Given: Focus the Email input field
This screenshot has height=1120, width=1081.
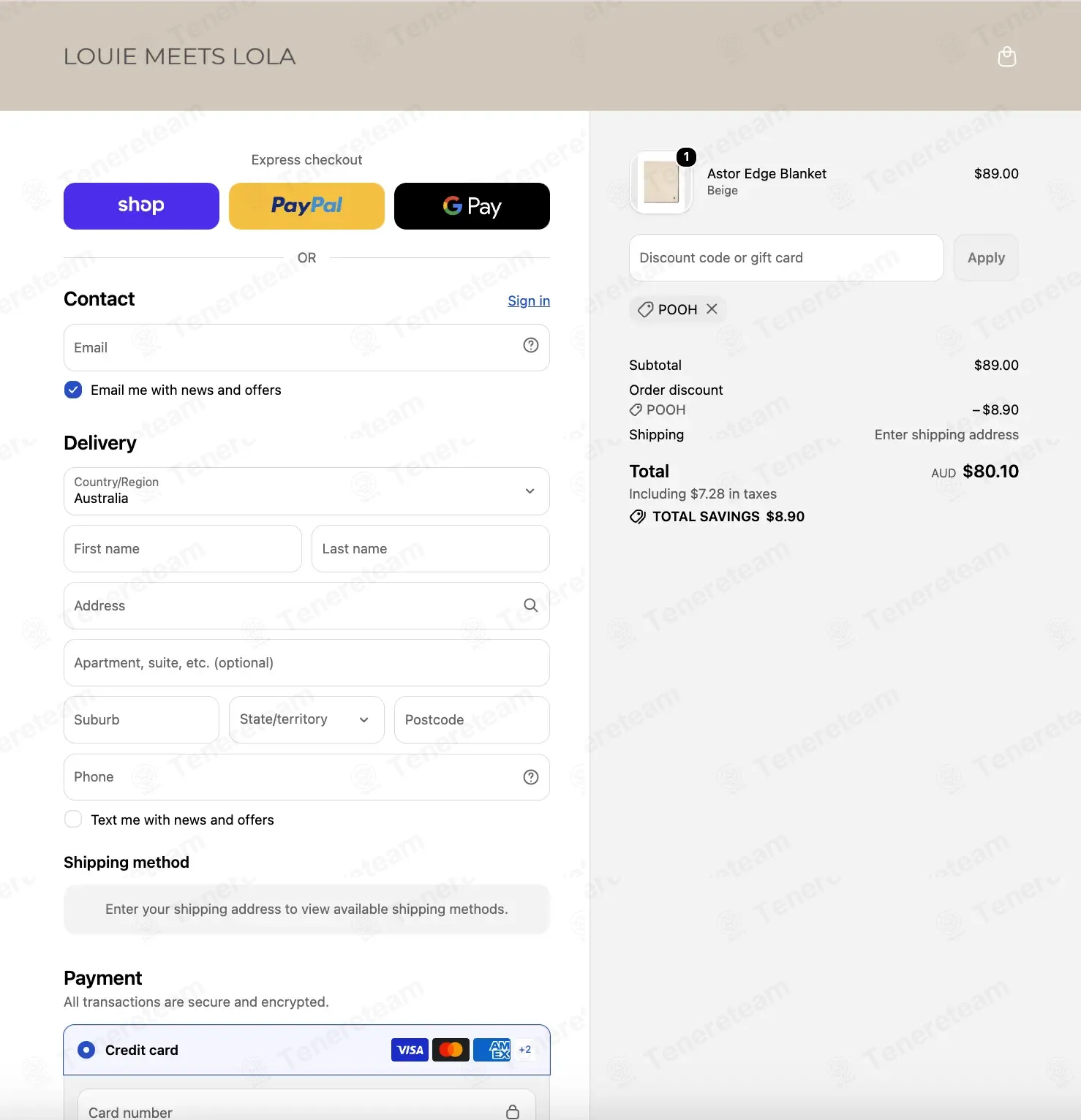Looking at the screenshot, I should click(x=306, y=347).
